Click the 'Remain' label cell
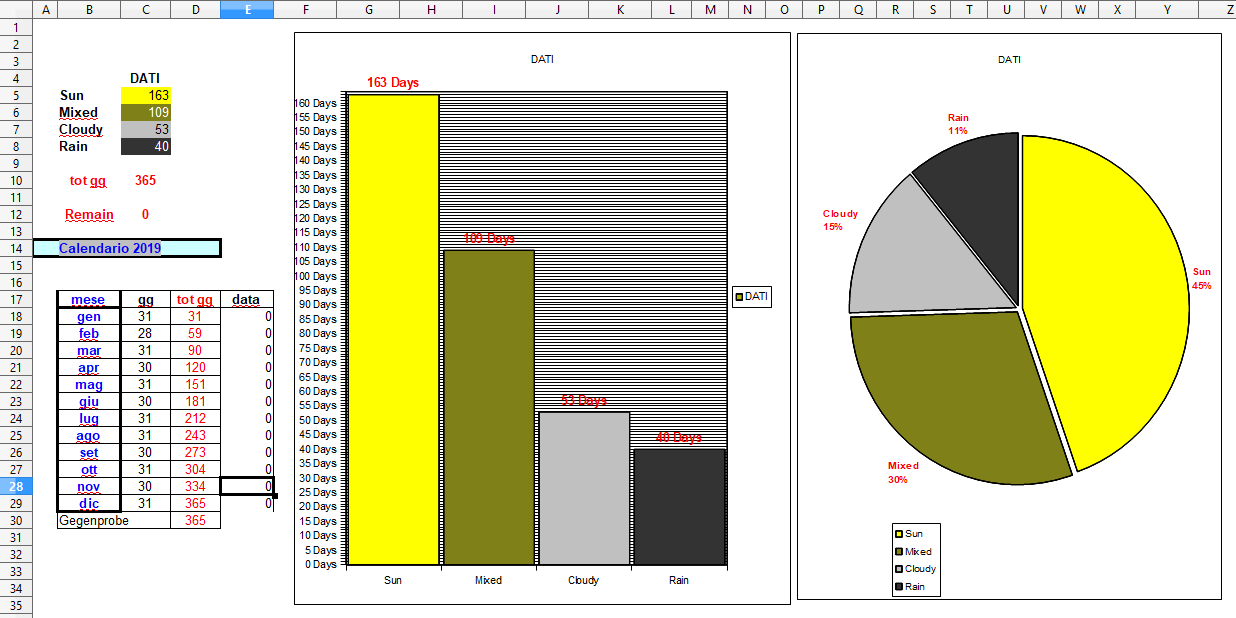 click(89, 214)
